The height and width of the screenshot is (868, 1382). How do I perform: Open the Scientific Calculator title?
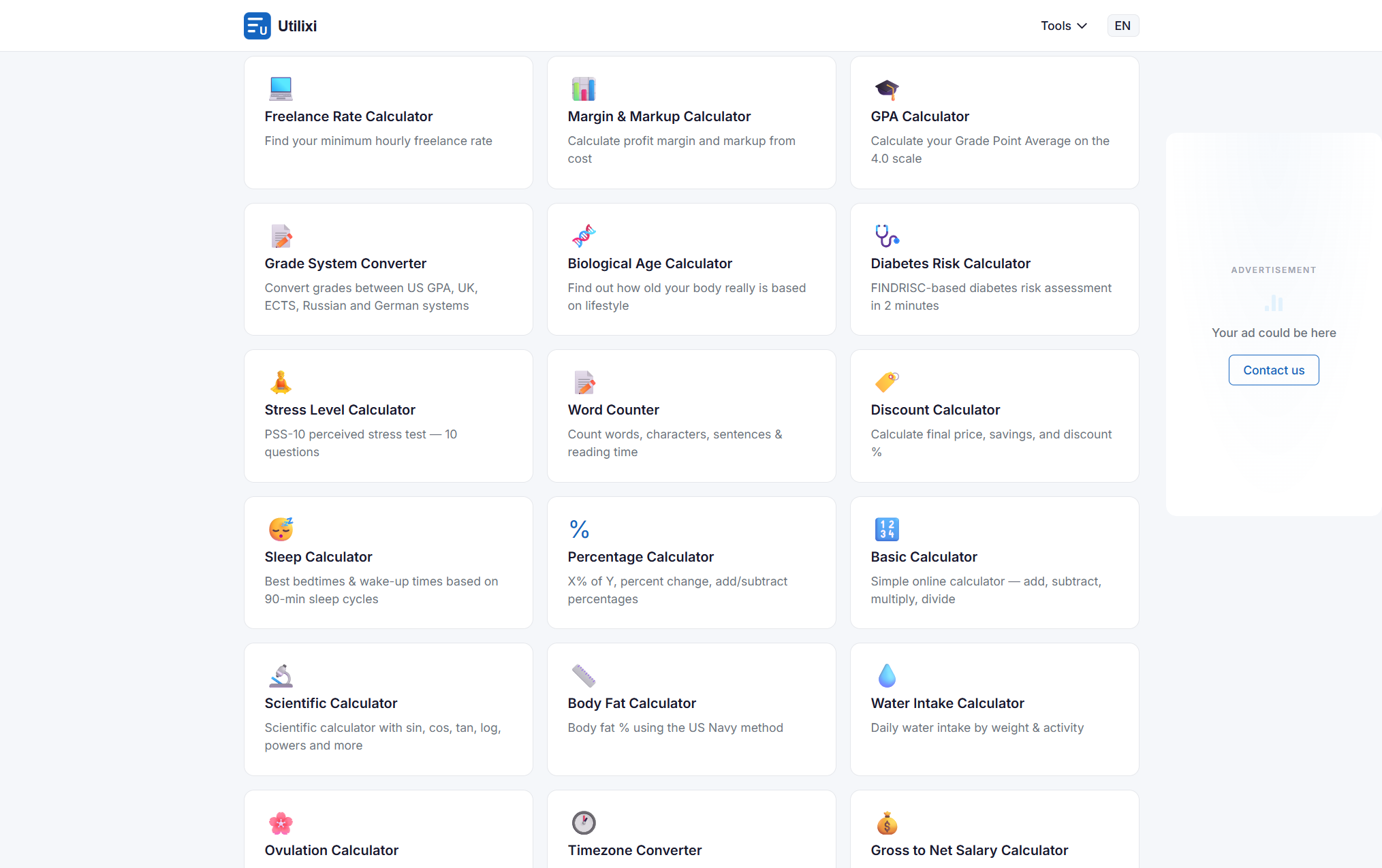click(x=331, y=703)
